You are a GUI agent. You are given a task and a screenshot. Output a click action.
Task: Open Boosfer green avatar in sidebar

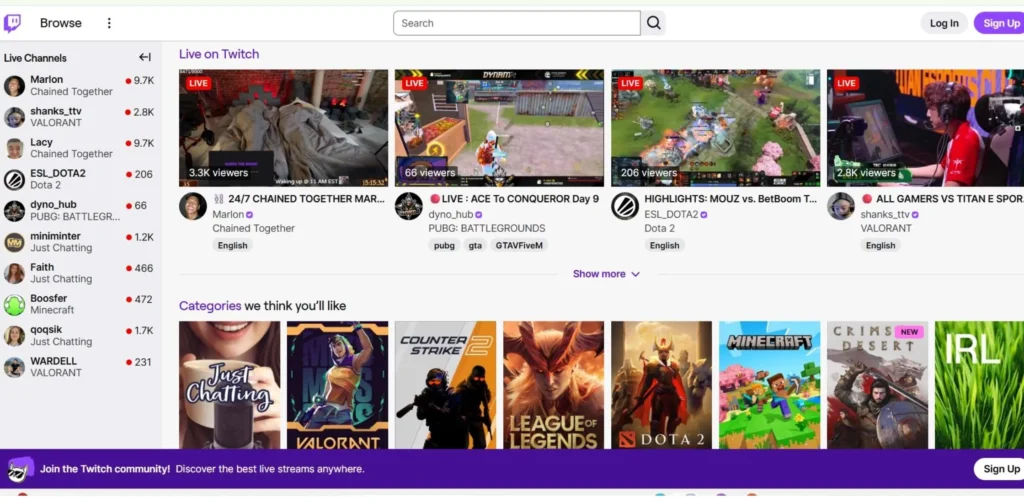[x=14, y=304]
